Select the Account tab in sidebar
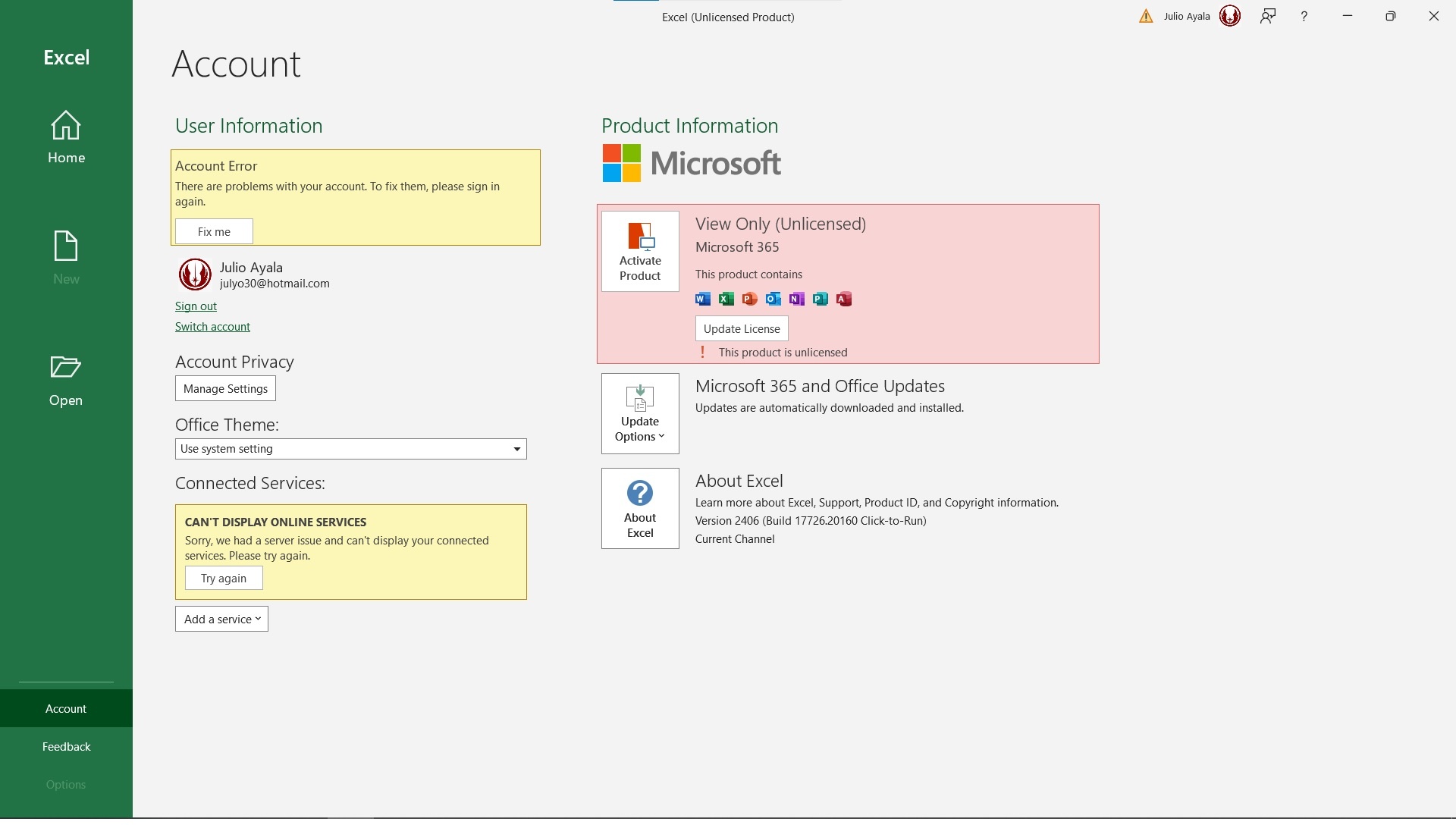The height and width of the screenshot is (825, 1456). tap(66, 709)
